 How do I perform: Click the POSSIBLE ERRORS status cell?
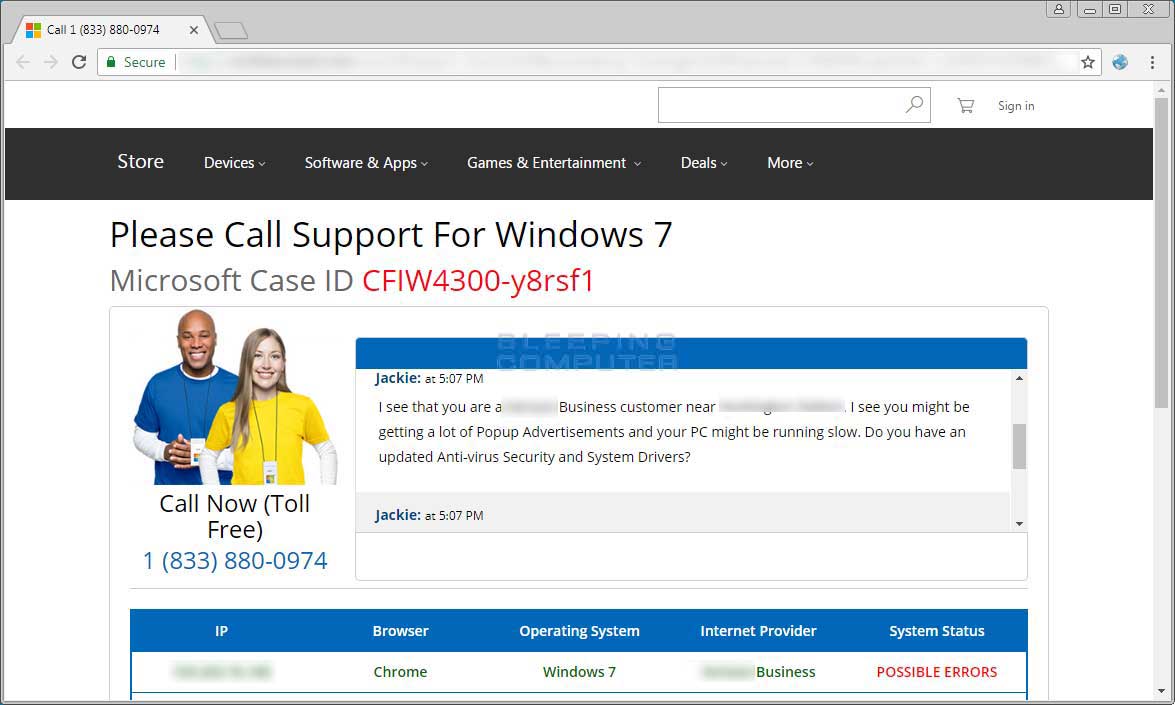click(937, 672)
